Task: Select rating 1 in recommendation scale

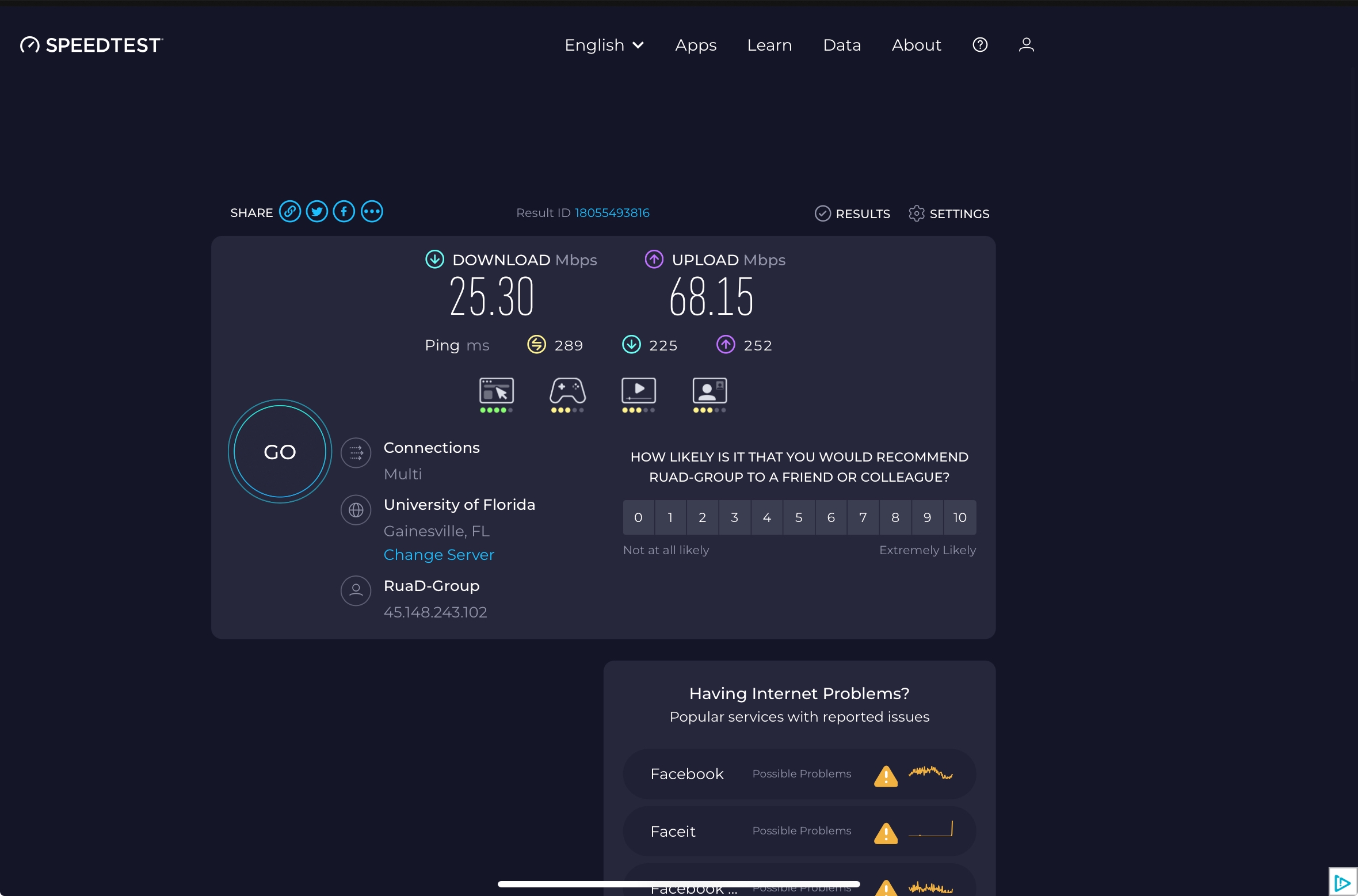Action: (x=670, y=517)
